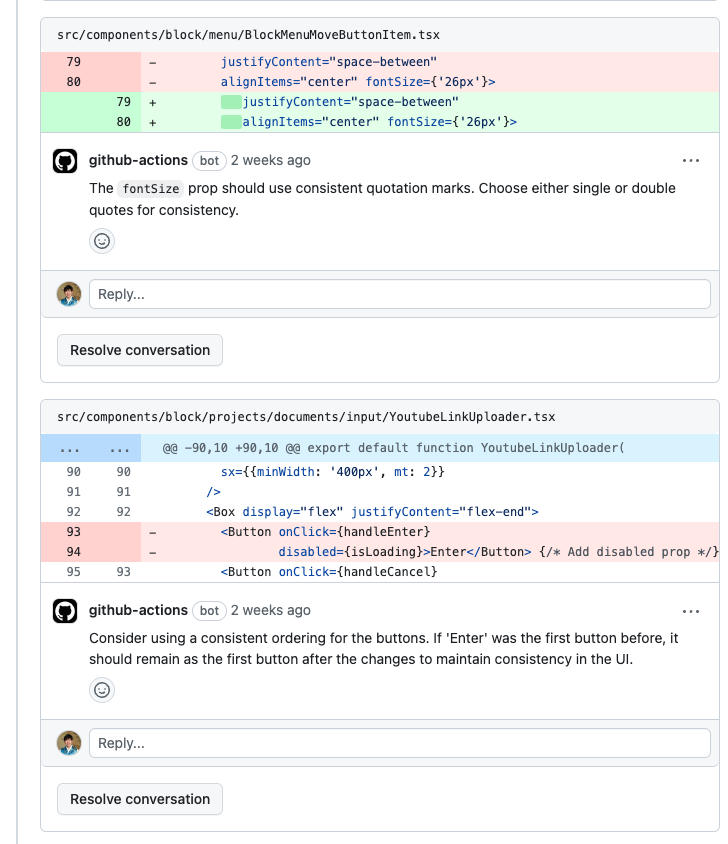Image resolution: width=728 pixels, height=844 pixels.
Task: Open BlockMenuMoveButtonItem.tsx file path
Action: [x=248, y=35]
